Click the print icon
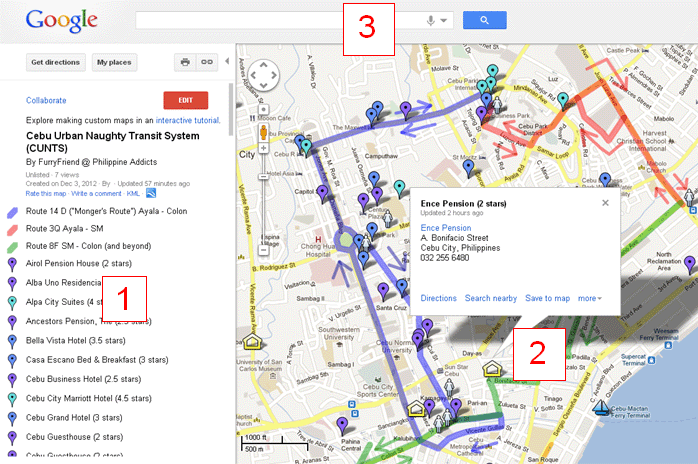 click(185, 62)
